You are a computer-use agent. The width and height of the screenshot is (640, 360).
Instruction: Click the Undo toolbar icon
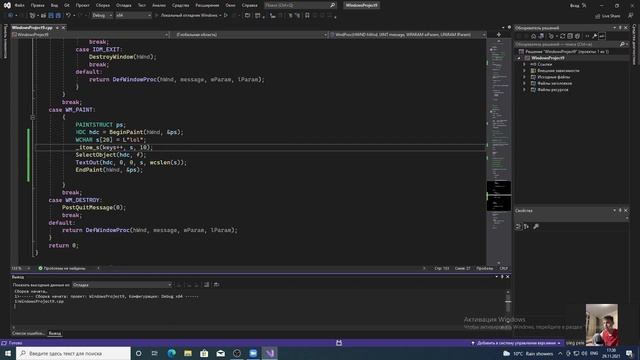(x=68, y=16)
